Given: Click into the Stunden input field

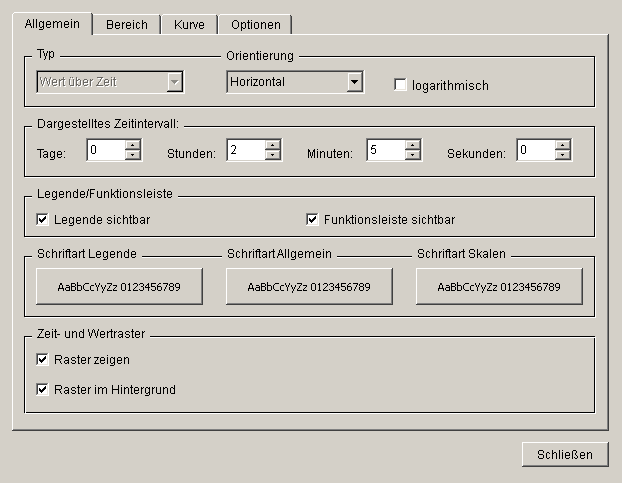Looking at the screenshot, I should pos(245,150).
